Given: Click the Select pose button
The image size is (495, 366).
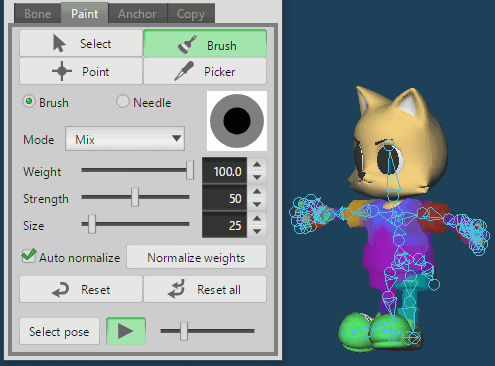Looking at the screenshot, I should [x=59, y=331].
